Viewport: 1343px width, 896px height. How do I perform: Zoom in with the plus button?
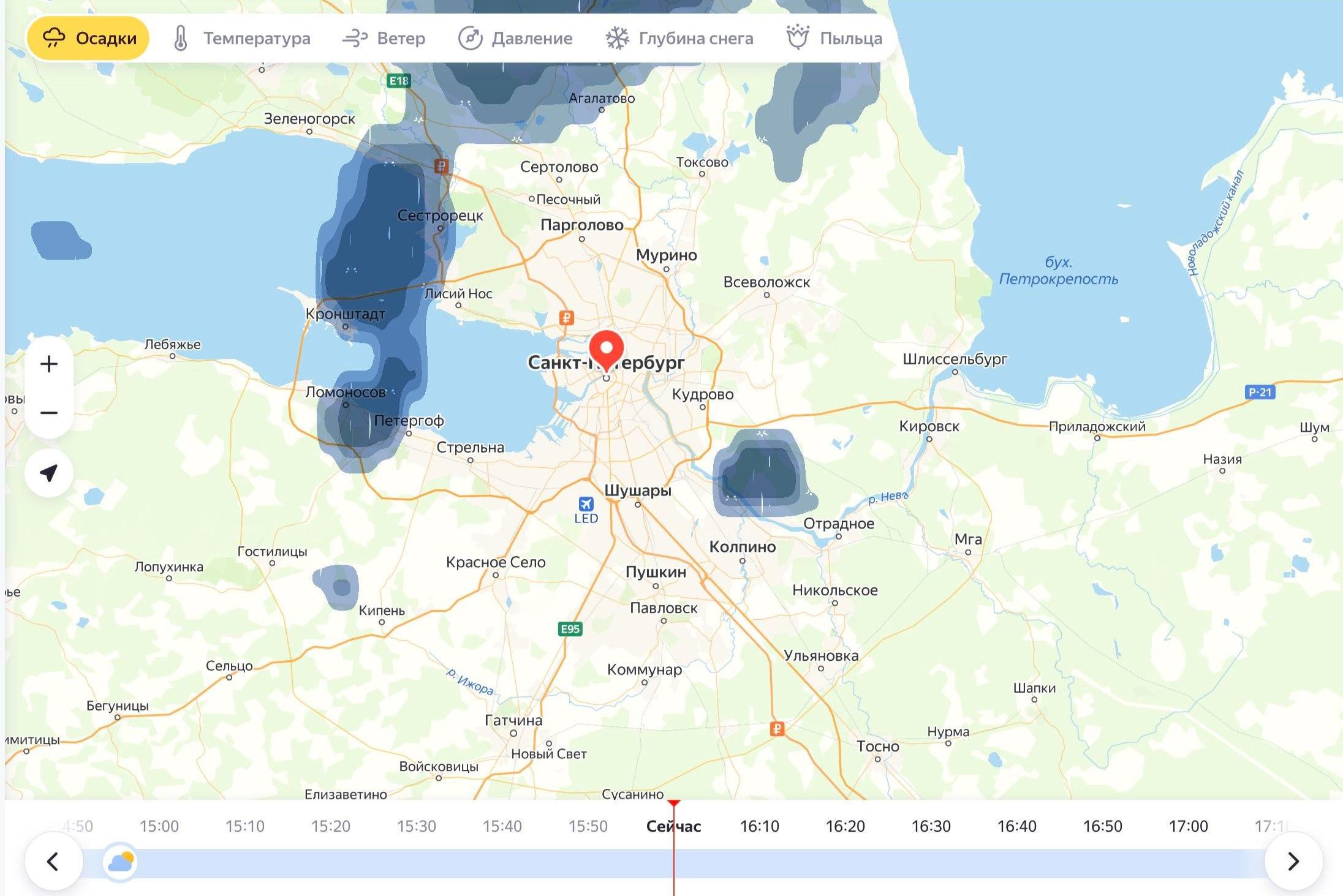pyautogui.click(x=49, y=364)
